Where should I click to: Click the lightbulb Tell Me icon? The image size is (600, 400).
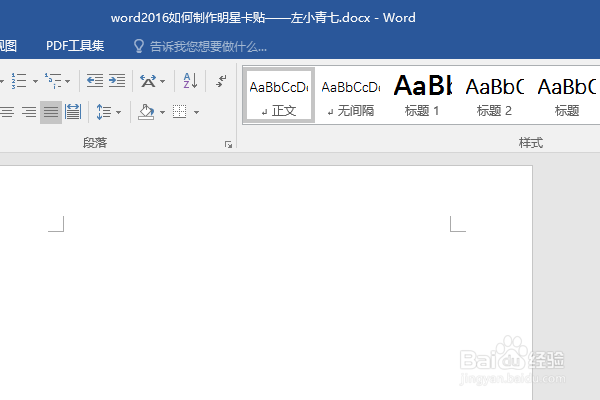[139, 46]
